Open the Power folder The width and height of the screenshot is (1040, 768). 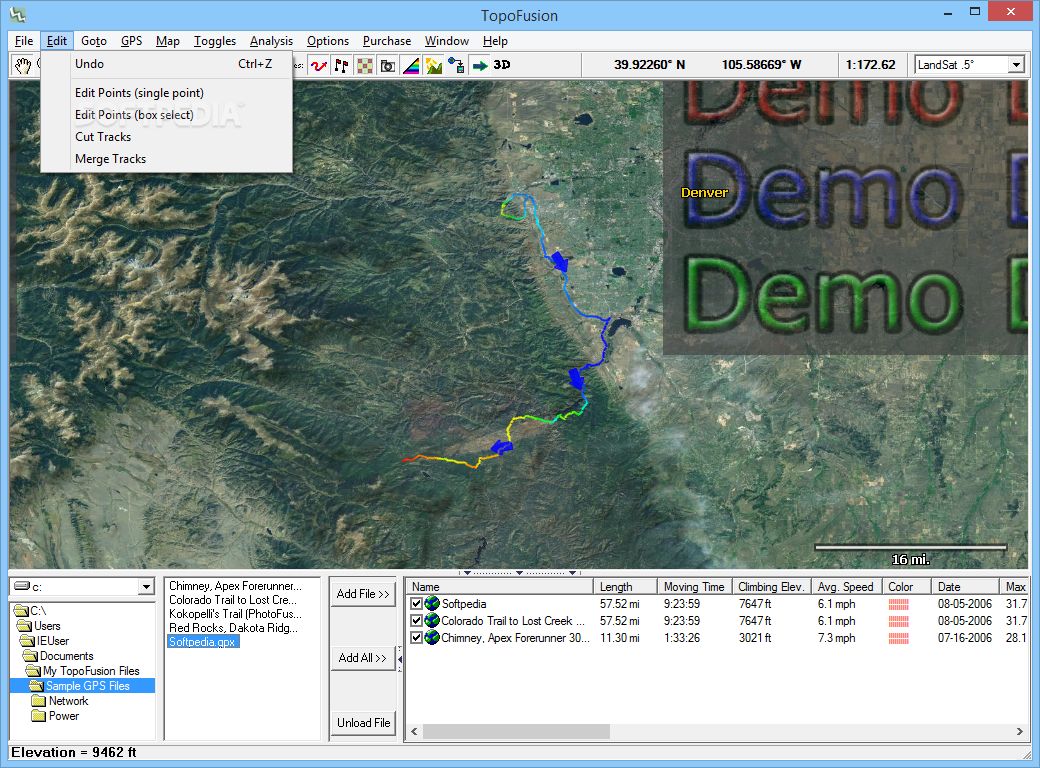[x=56, y=716]
